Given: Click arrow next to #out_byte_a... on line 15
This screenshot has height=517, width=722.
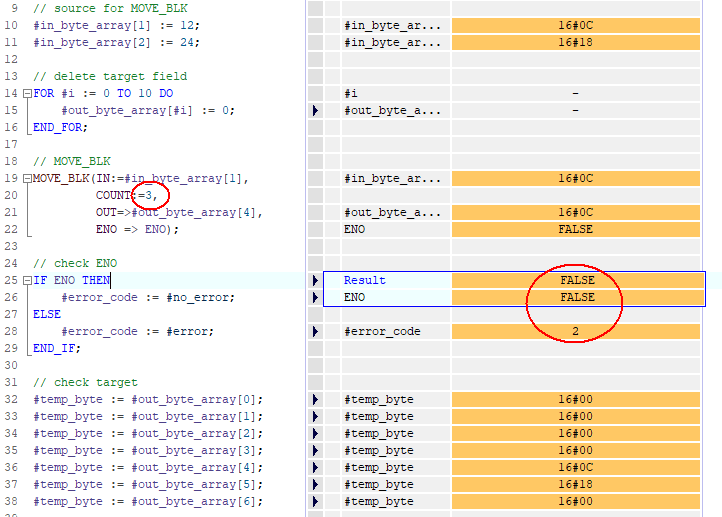Looking at the screenshot, I should click(x=315, y=111).
